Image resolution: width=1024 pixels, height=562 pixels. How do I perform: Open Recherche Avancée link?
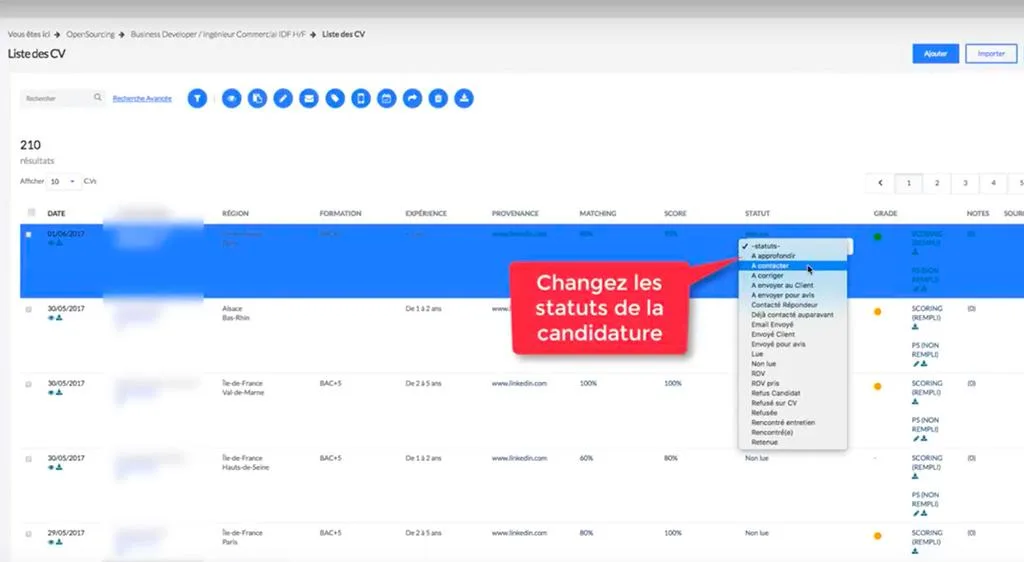point(142,99)
